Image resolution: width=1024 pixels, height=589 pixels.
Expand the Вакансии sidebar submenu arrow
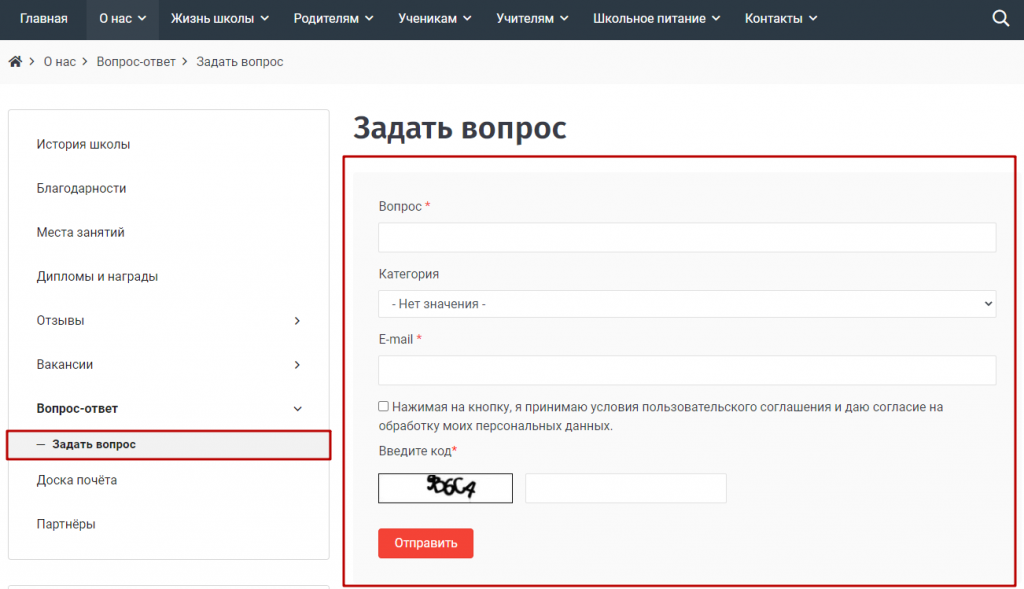[x=297, y=365]
